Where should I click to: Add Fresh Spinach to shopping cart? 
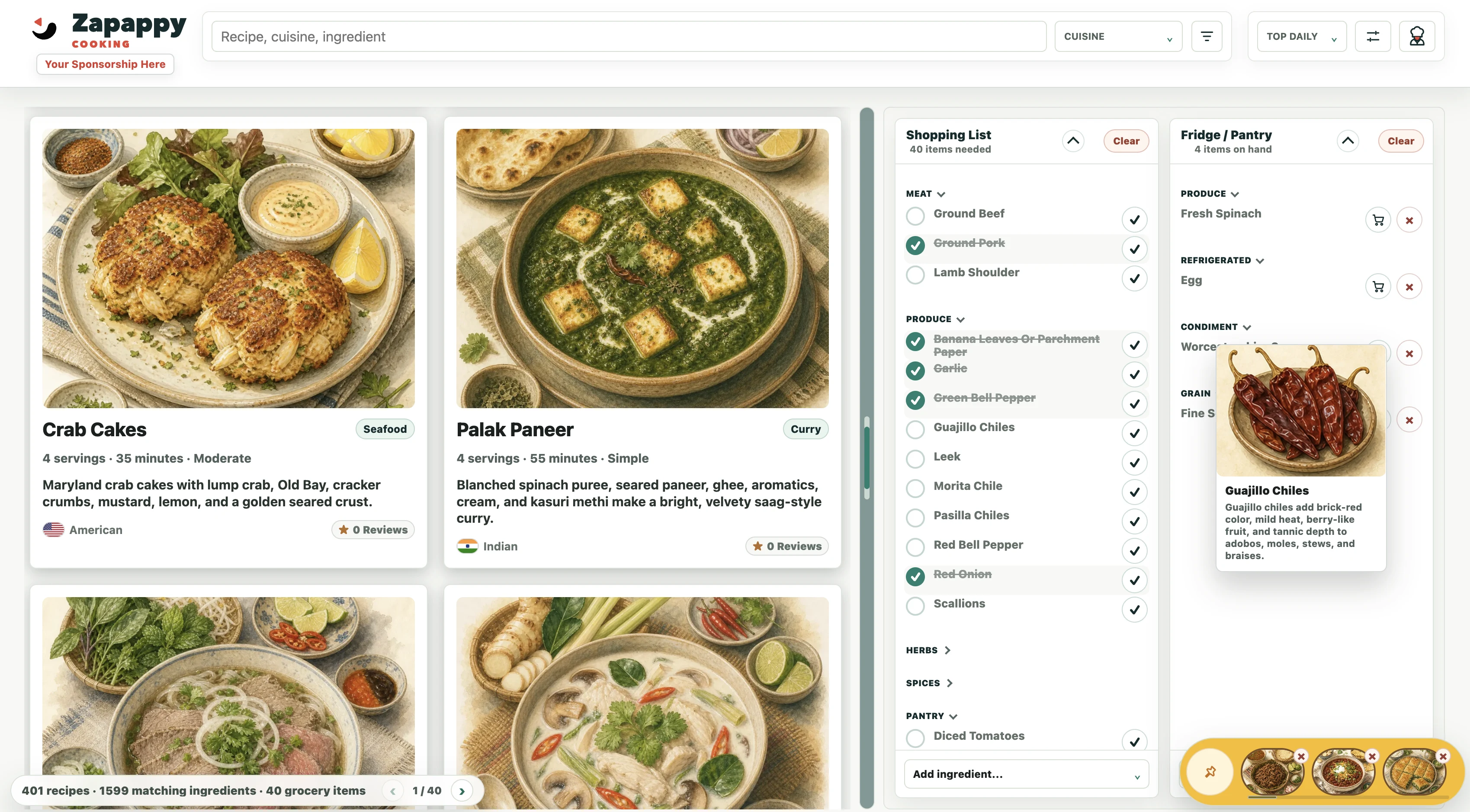(x=1378, y=220)
